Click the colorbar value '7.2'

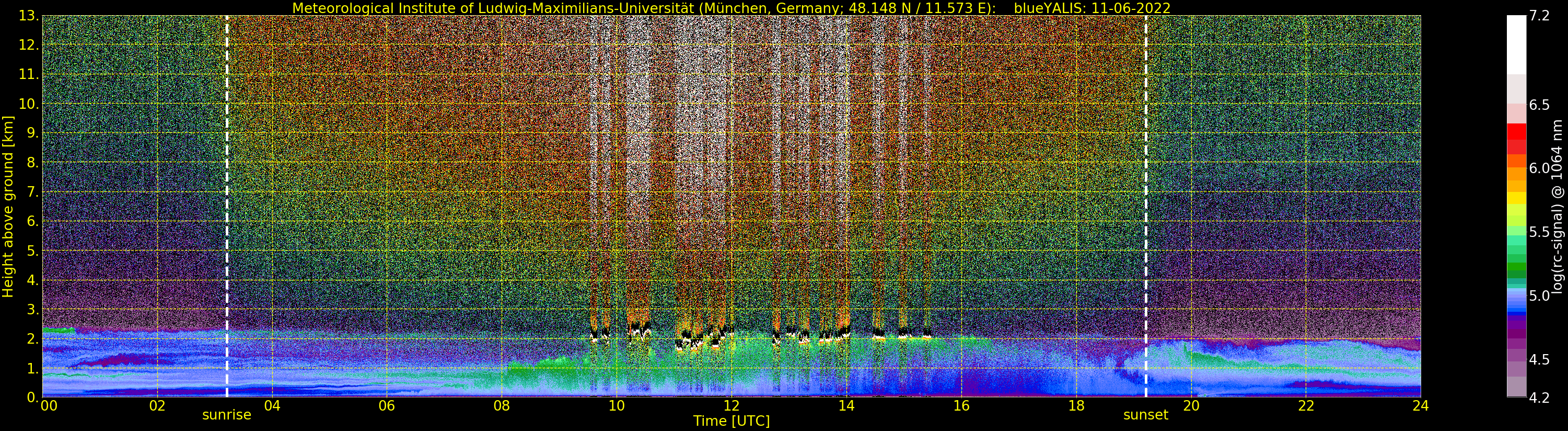coord(1539,16)
